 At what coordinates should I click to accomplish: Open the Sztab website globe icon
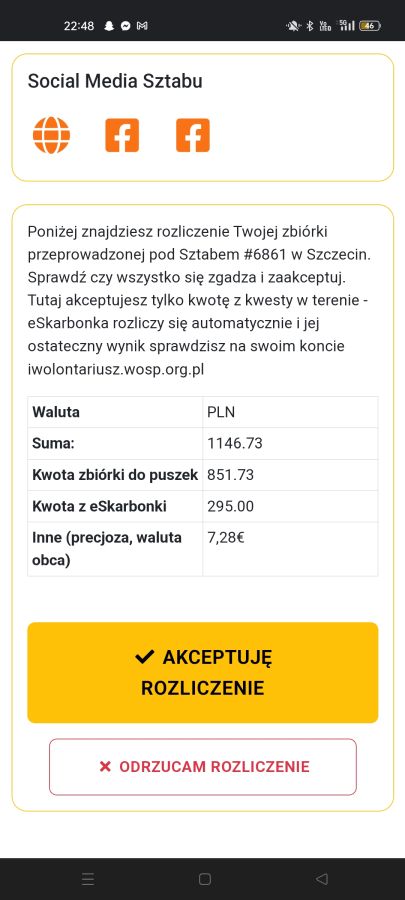pyautogui.click(x=51, y=135)
